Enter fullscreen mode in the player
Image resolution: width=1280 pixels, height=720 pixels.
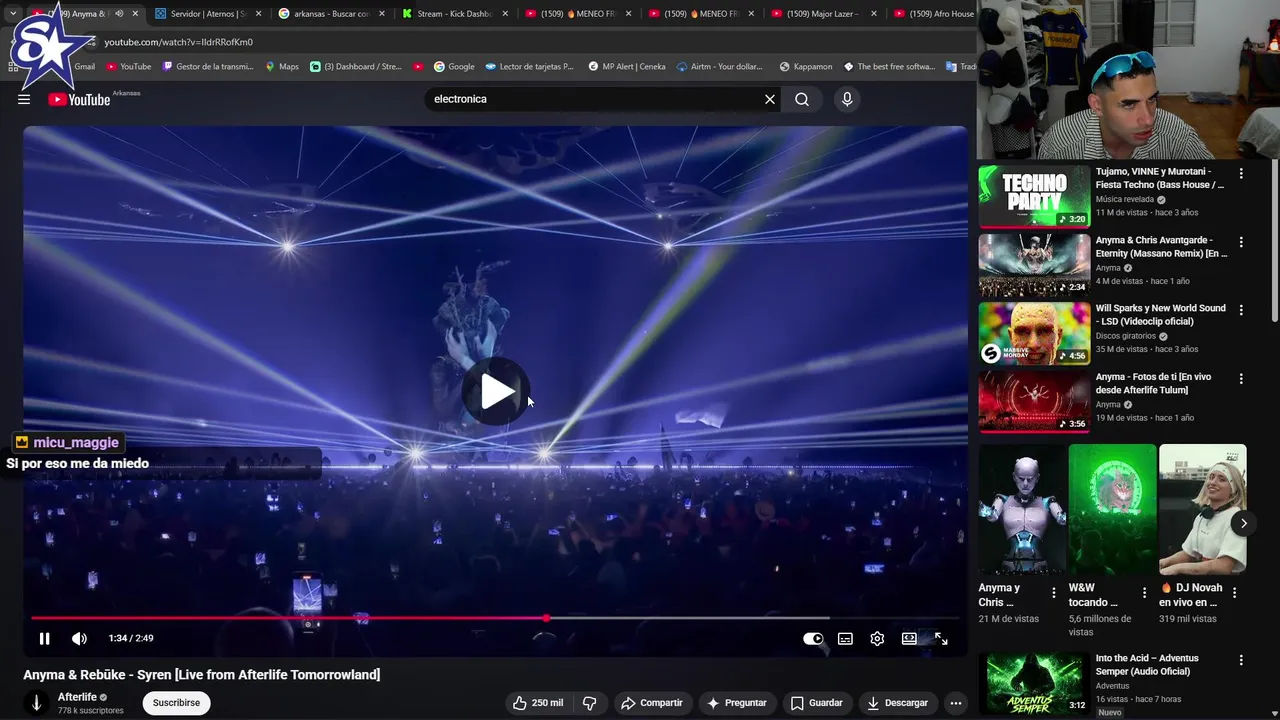click(941, 638)
